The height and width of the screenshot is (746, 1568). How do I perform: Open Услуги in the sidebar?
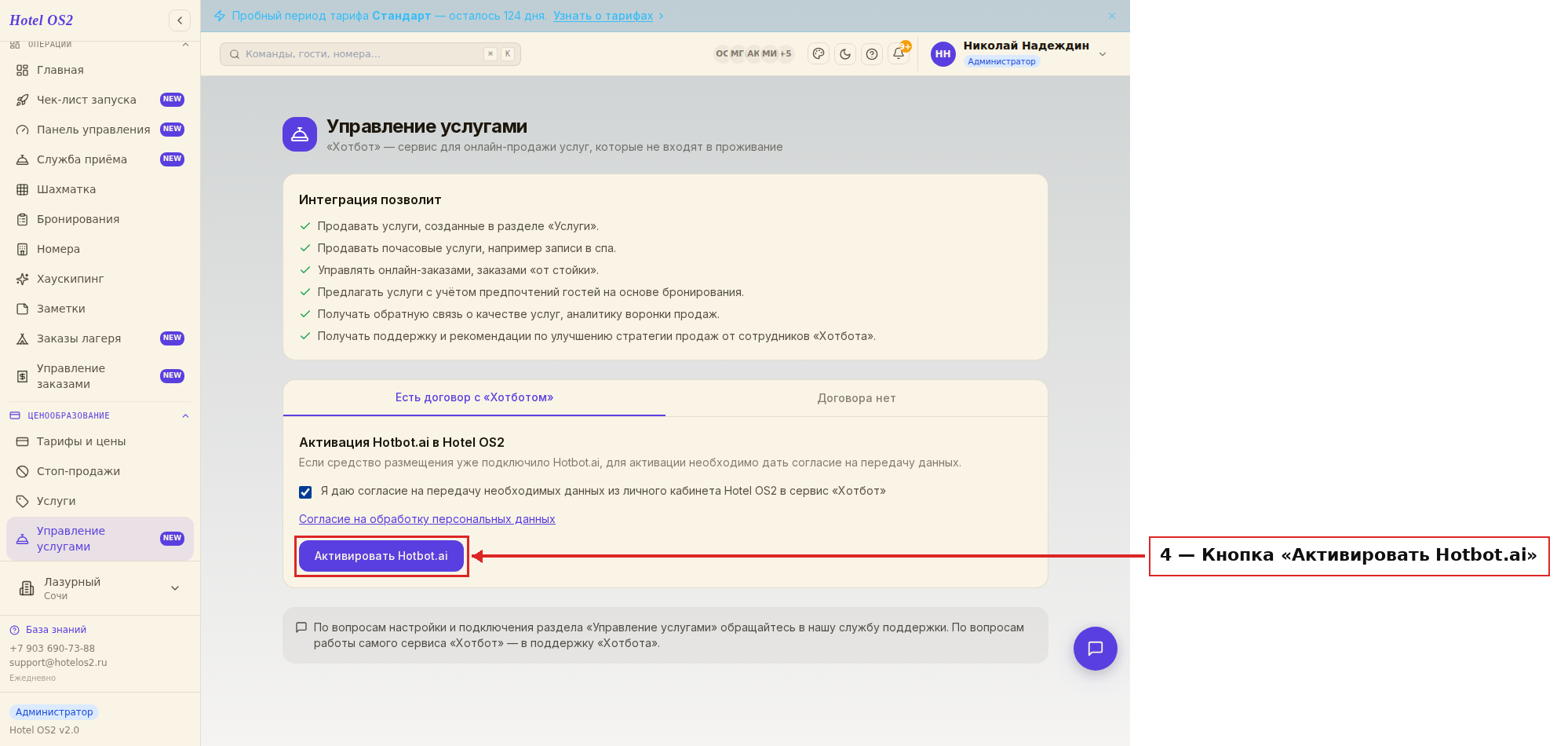coord(100,501)
